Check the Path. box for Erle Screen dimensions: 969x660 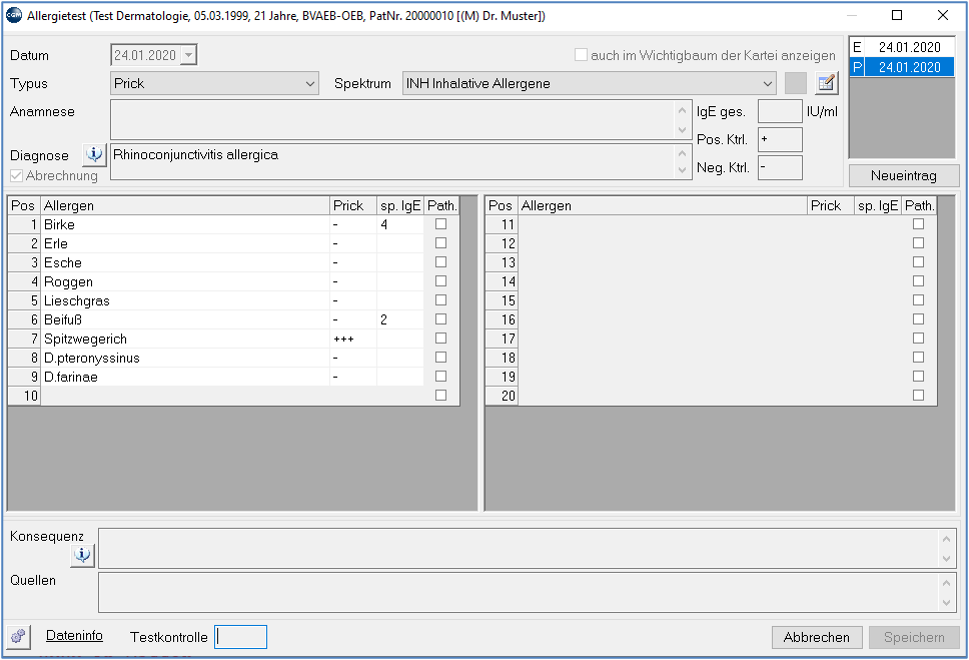pyautogui.click(x=441, y=243)
